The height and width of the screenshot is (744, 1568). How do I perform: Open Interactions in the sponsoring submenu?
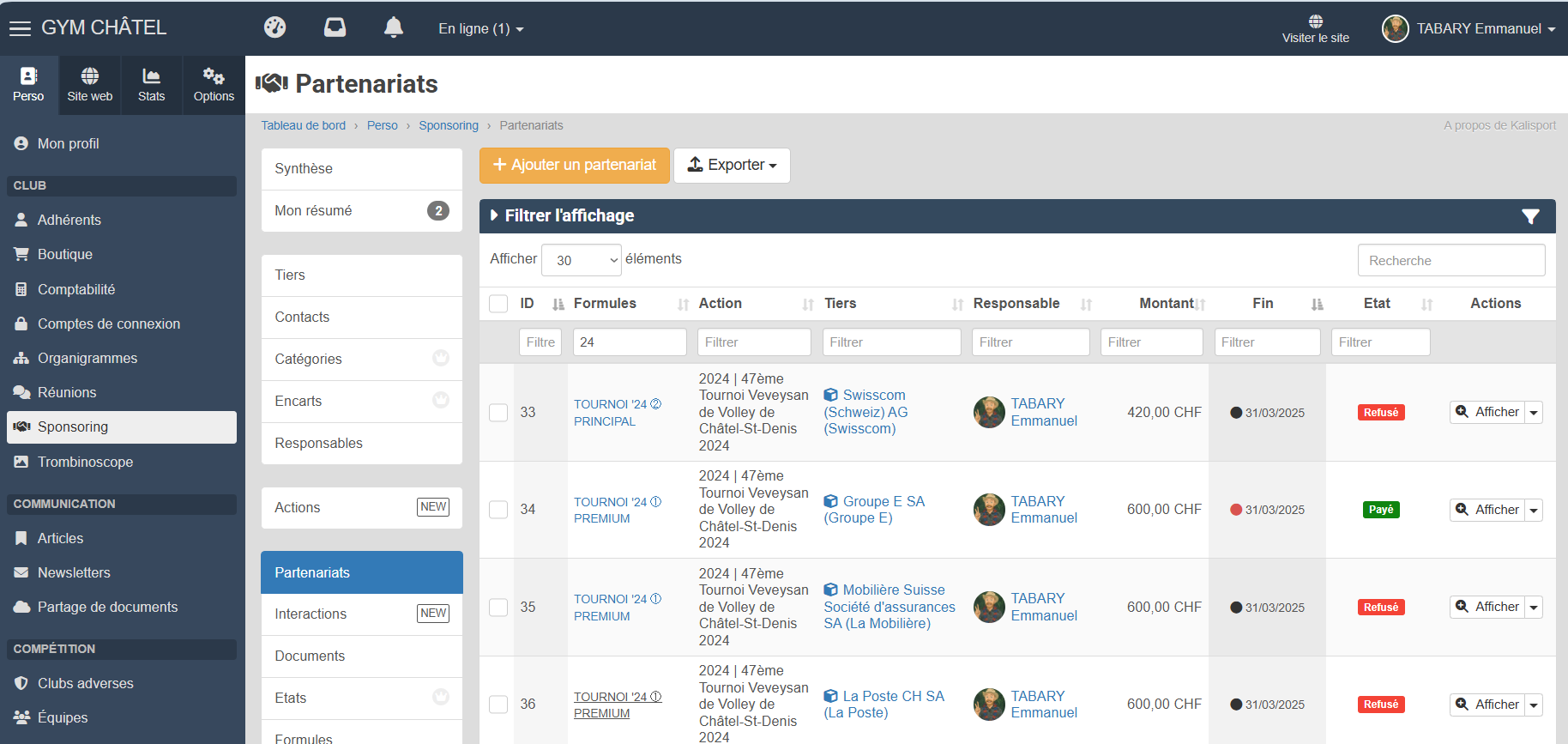311,614
